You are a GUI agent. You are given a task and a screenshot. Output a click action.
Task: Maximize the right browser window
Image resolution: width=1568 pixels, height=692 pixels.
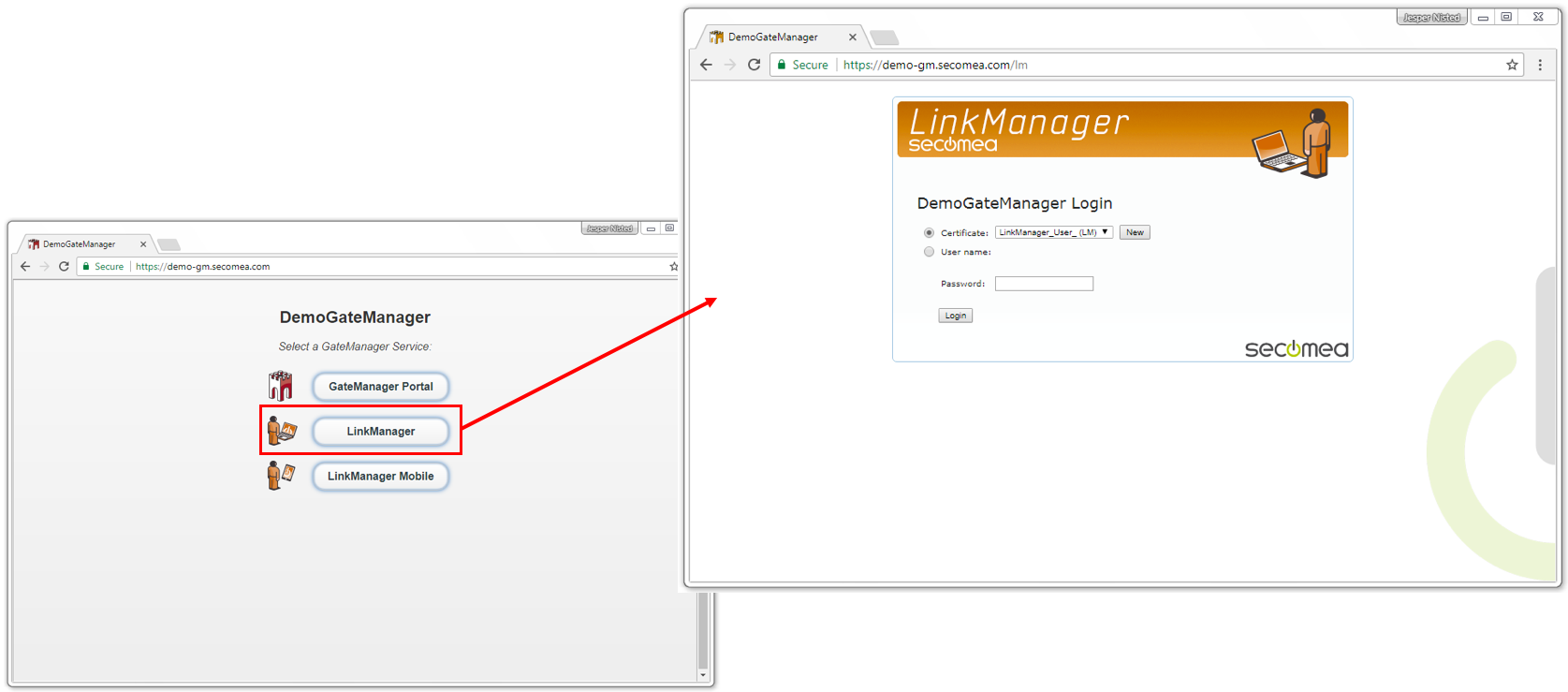[1506, 17]
